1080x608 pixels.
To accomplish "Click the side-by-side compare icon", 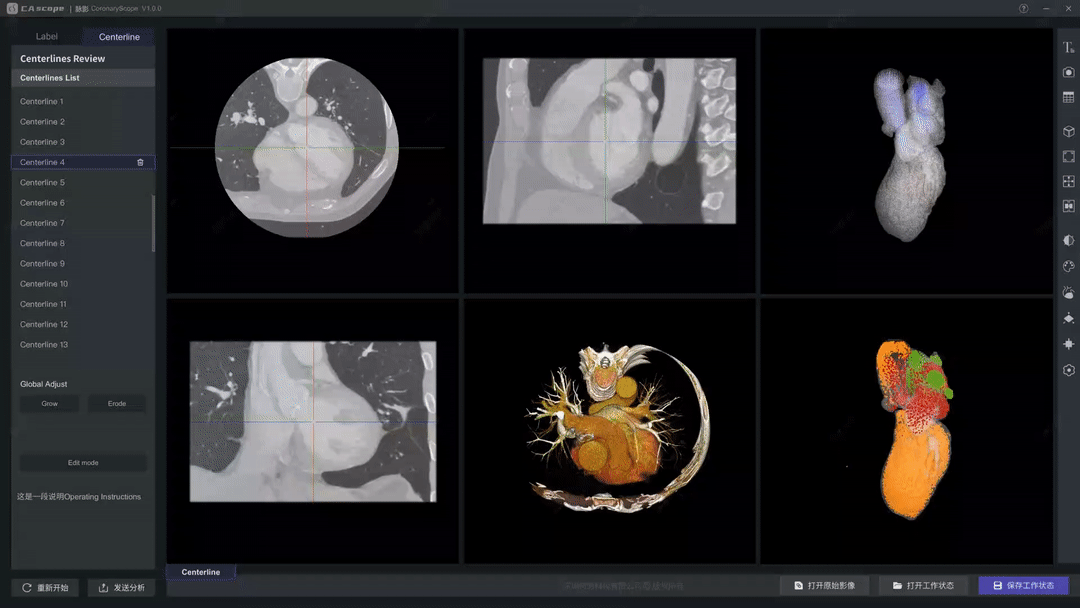I will (x=1068, y=207).
